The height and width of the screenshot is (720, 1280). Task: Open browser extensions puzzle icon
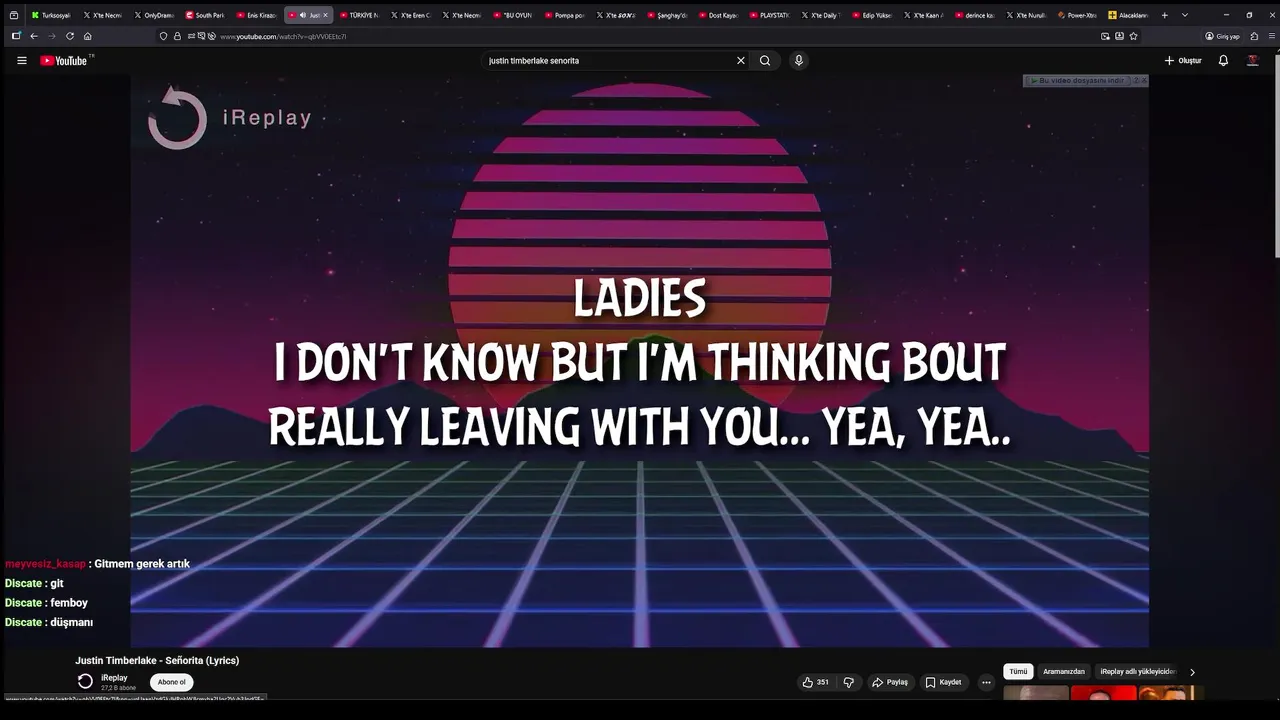(x=1254, y=36)
